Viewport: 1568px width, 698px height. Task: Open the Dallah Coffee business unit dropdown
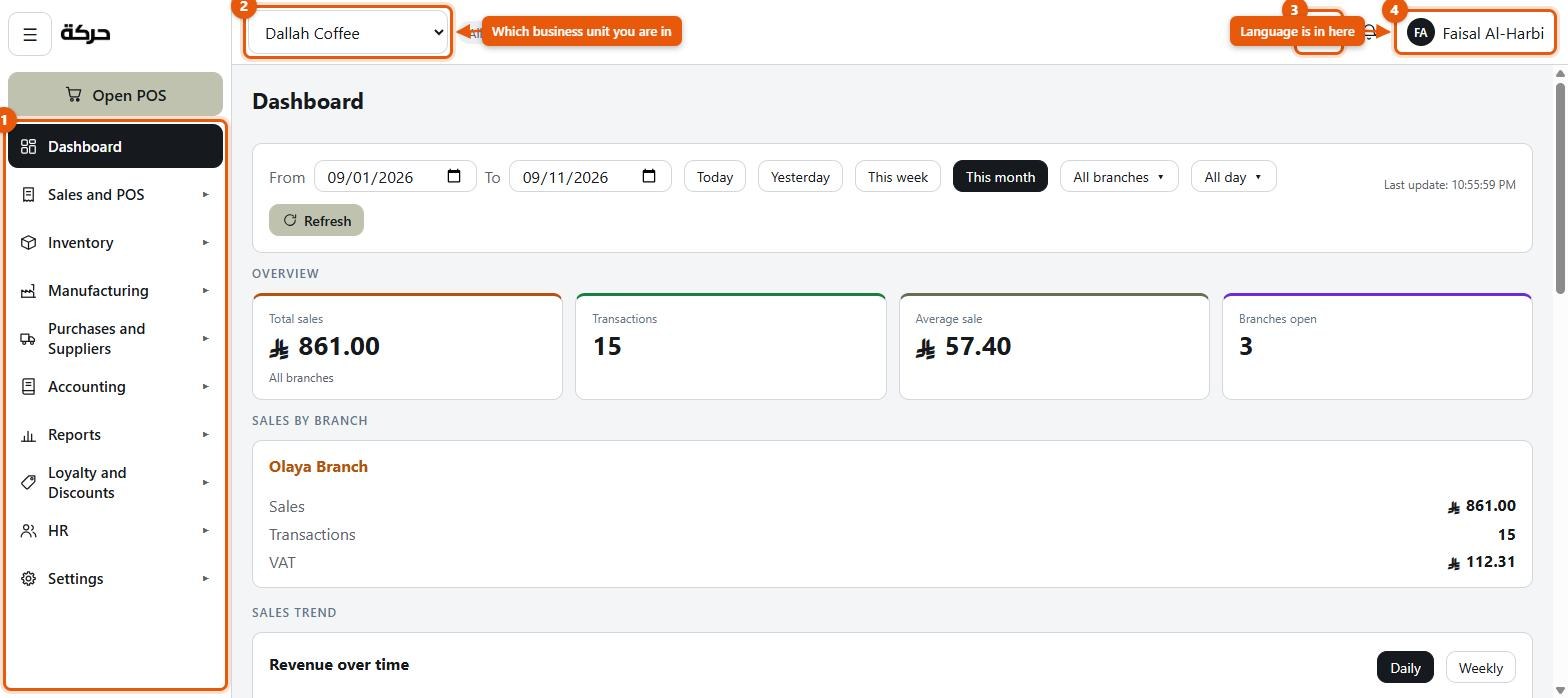point(348,33)
